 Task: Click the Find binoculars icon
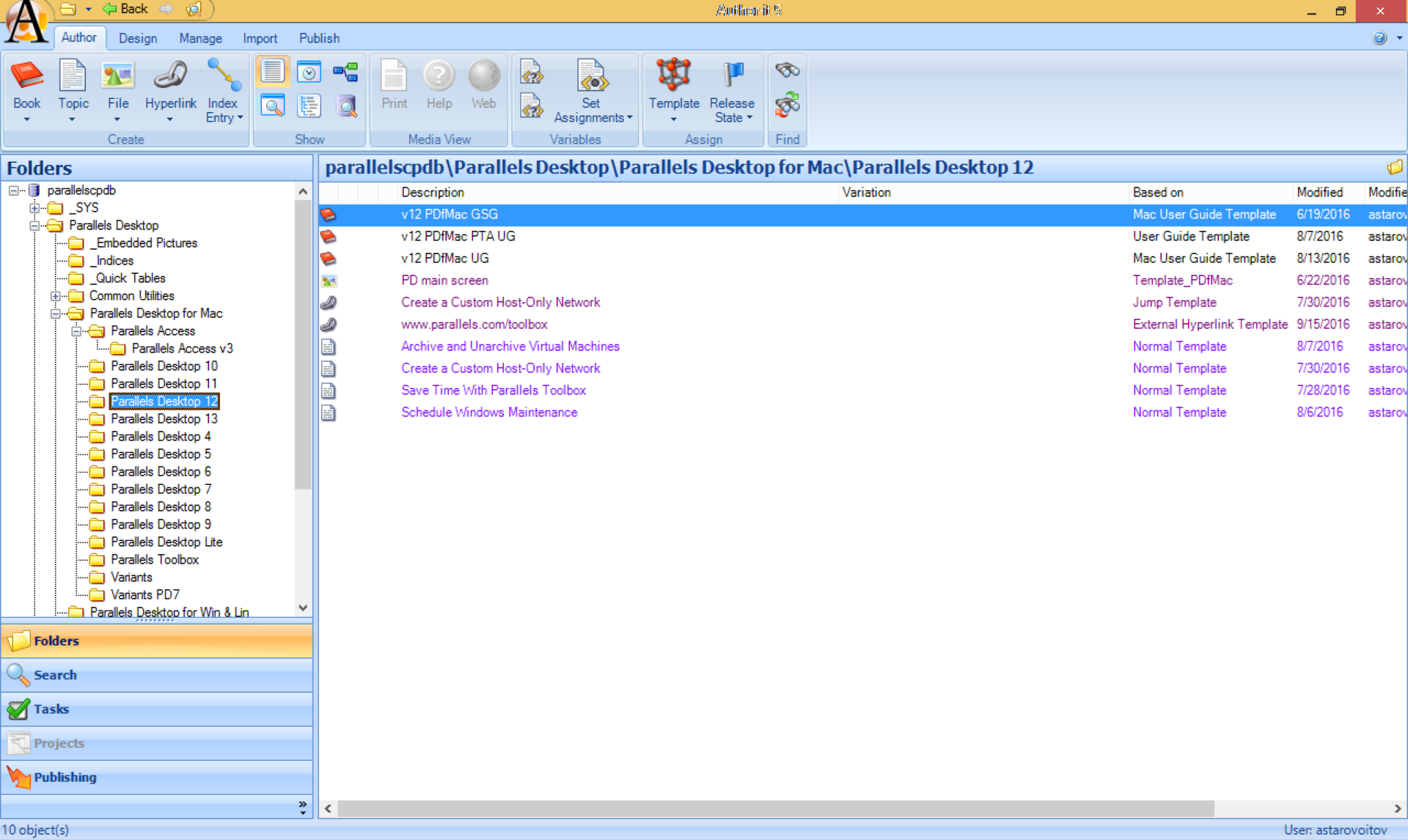(788, 70)
